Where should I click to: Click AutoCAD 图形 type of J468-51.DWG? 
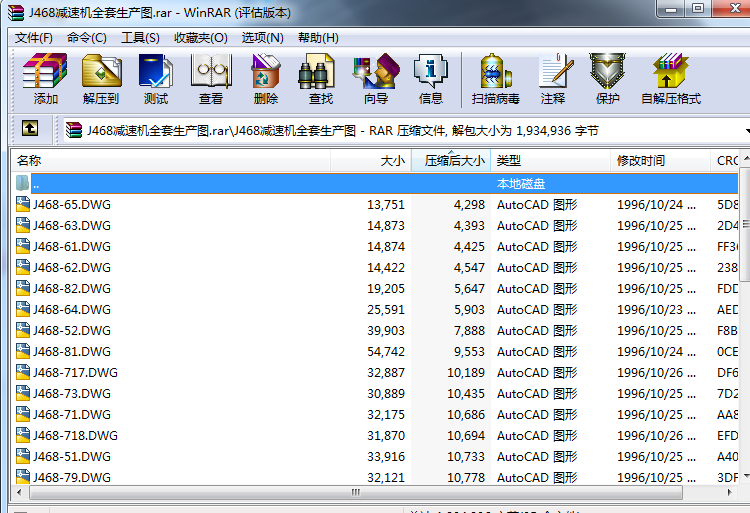click(537, 457)
